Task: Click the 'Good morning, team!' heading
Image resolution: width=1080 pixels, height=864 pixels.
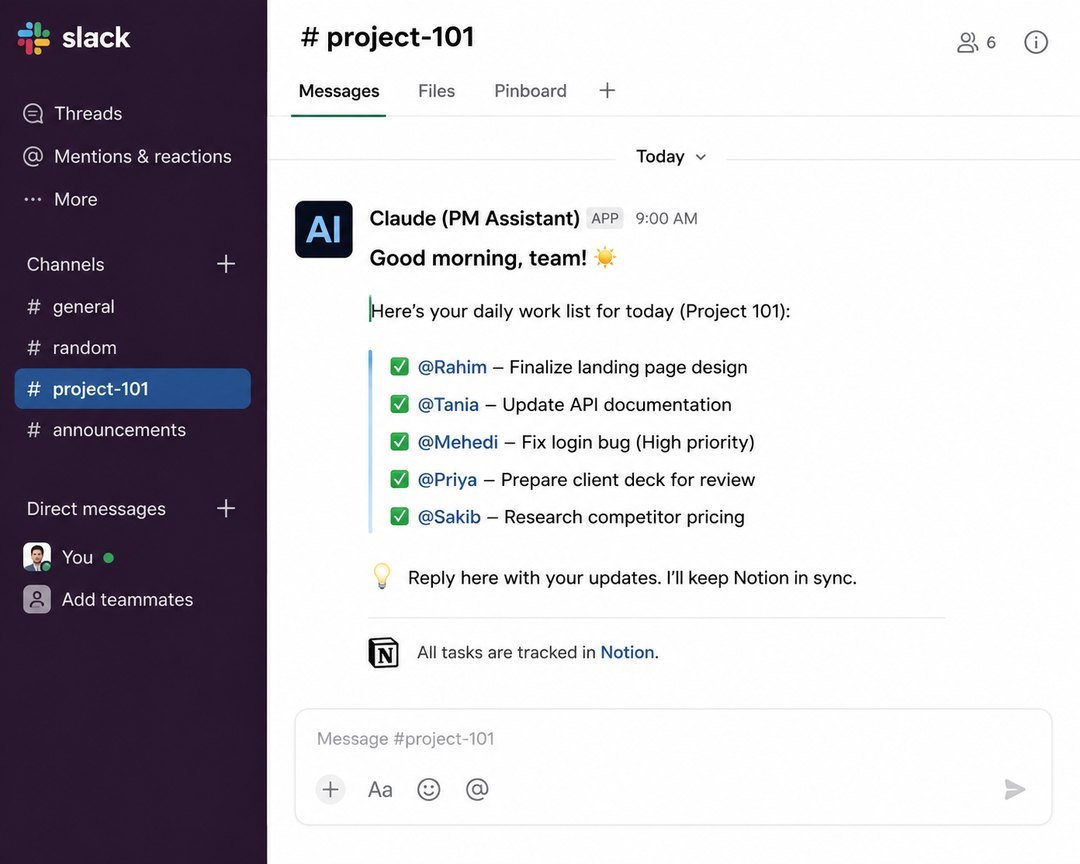Action: tap(478, 258)
